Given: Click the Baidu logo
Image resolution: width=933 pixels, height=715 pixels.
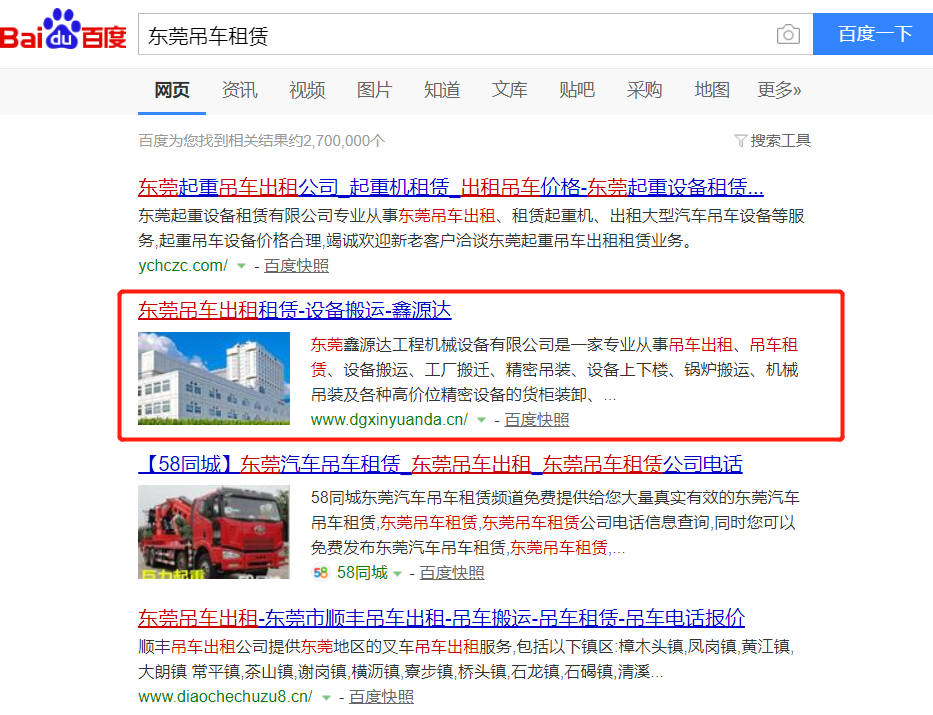Looking at the screenshot, I should click(x=63, y=29).
